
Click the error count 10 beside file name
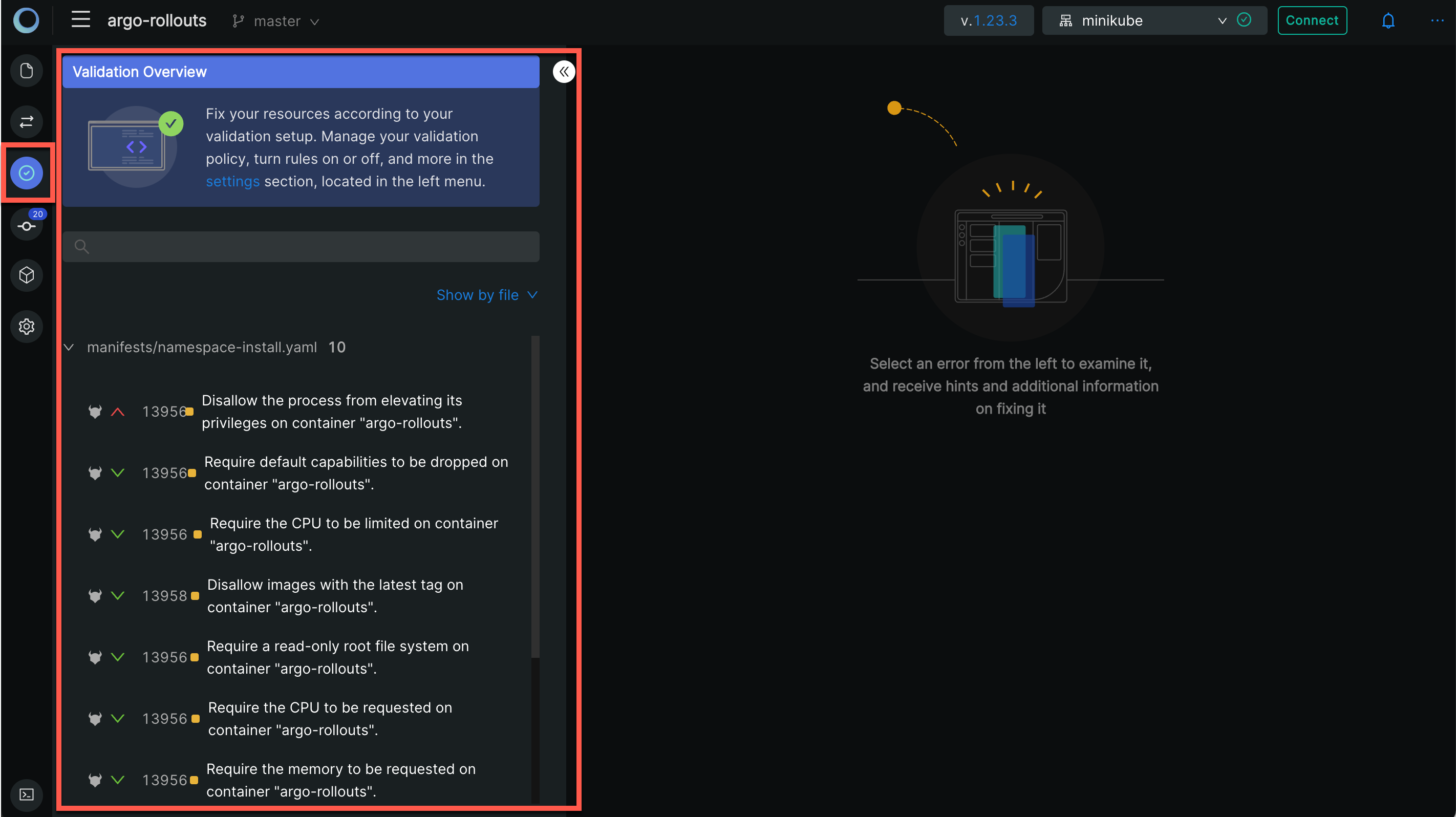pyautogui.click(x=337, y=348)
